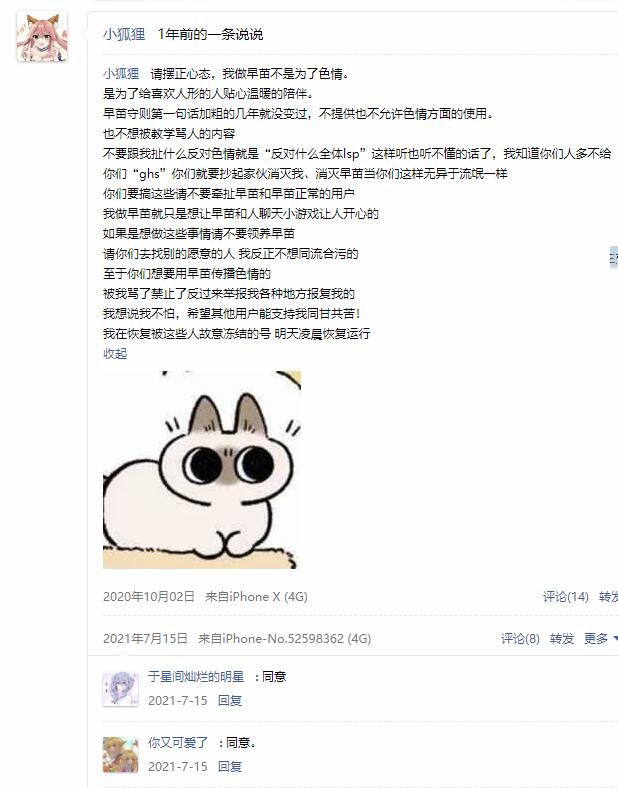Expand the 更多 dropdown arrow
Screen dimensions: 618x788
(614, 639)
